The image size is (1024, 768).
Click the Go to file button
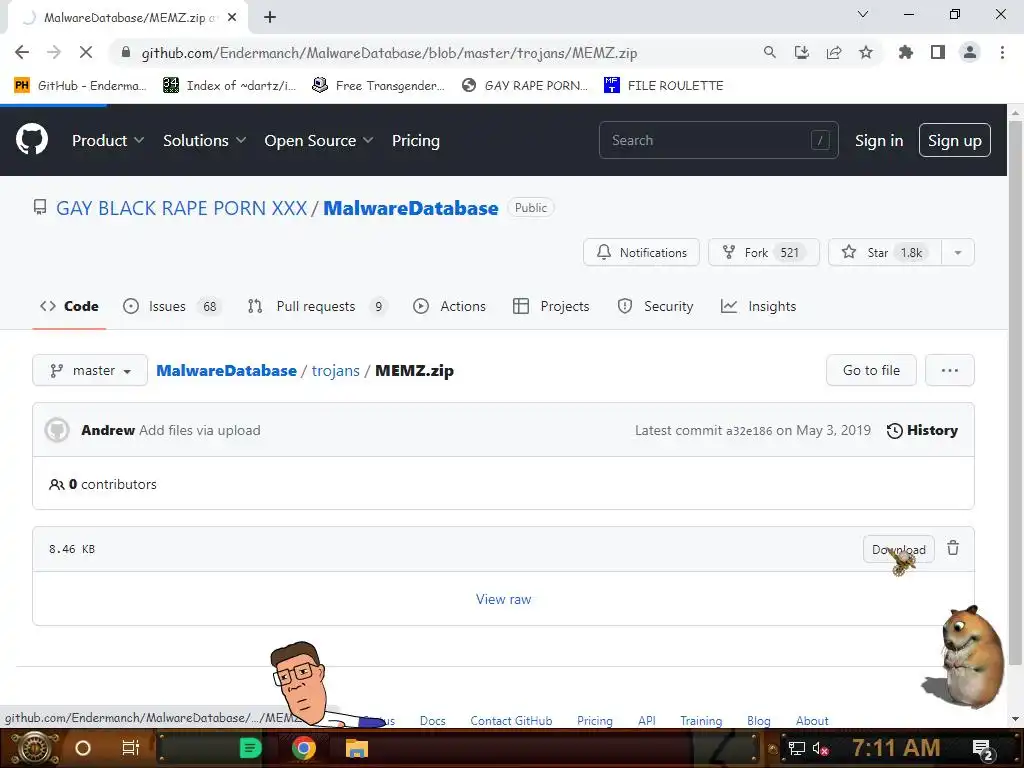871,370
